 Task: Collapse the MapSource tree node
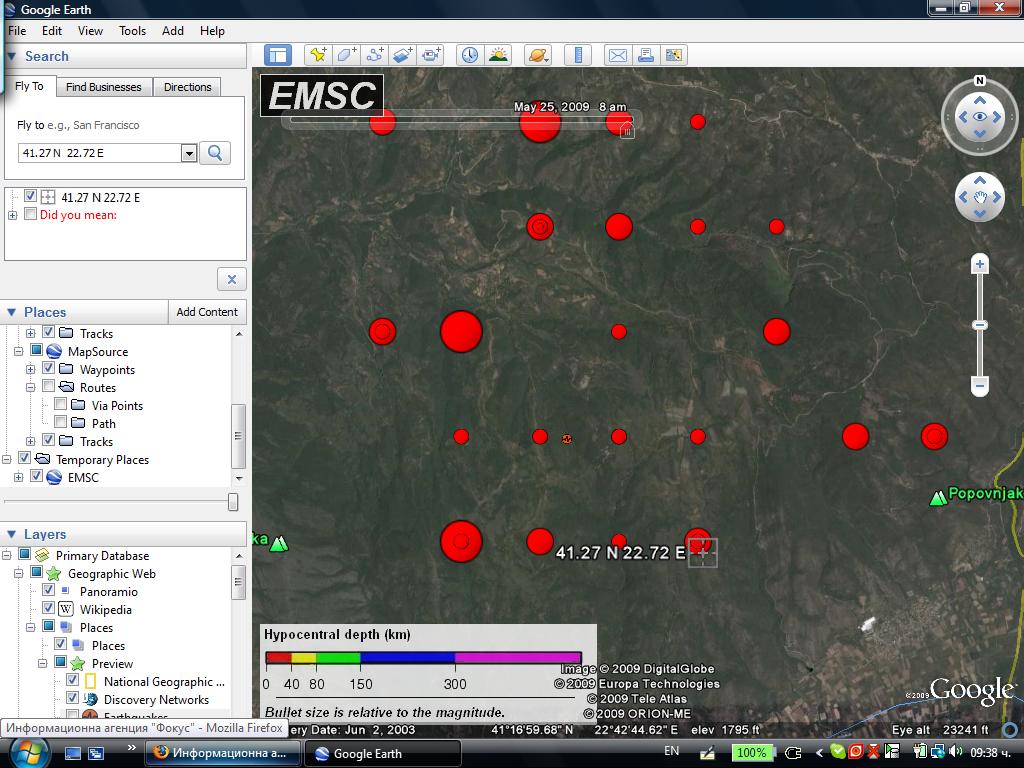coord(18,351)
